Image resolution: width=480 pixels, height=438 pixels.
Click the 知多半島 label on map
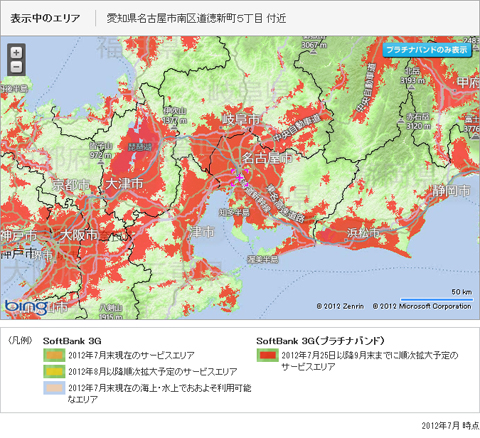coord(234,212)
